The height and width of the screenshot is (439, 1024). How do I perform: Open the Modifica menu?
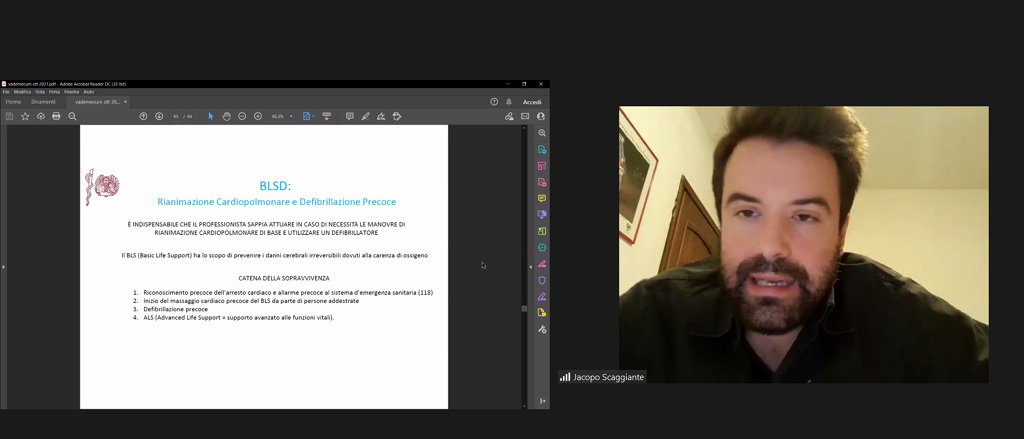(x=22, y=91)
